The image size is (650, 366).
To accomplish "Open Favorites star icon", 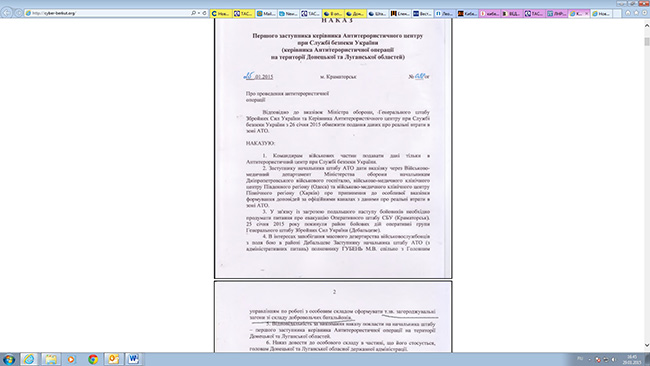I will pos(636,13).
